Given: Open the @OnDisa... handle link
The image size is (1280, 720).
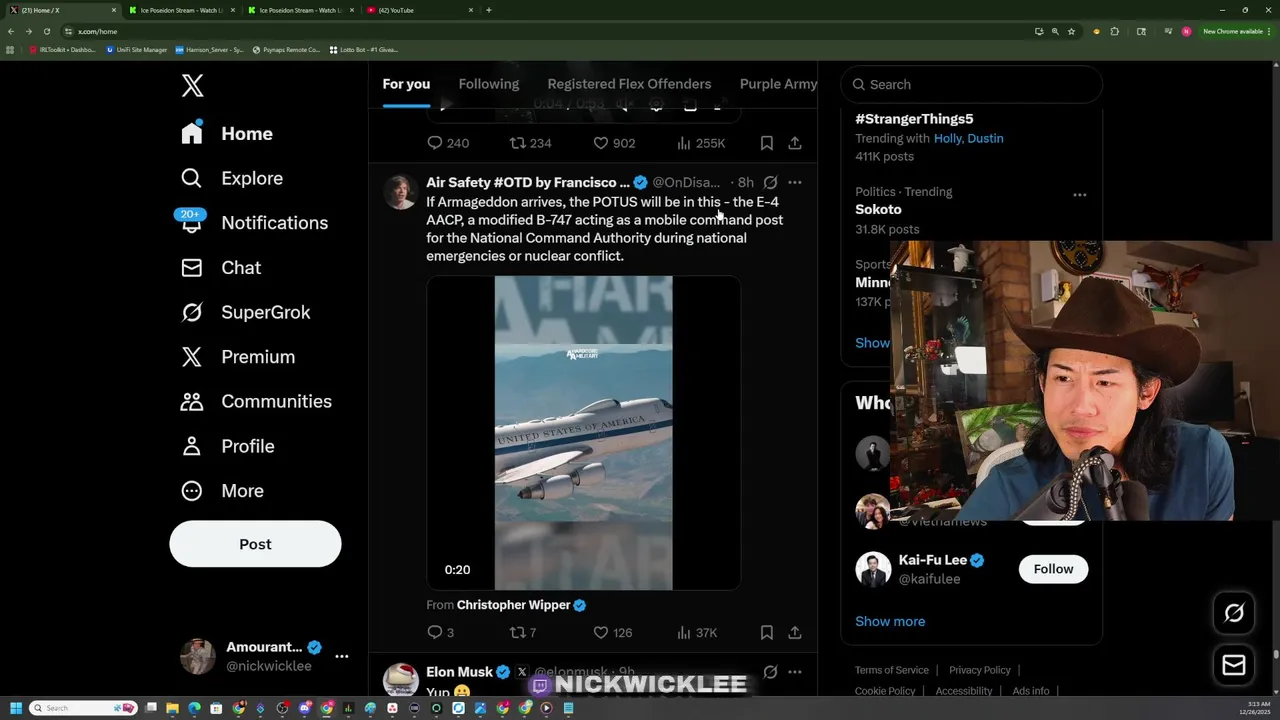Looking at the screenshot, I should click(686, 182).
